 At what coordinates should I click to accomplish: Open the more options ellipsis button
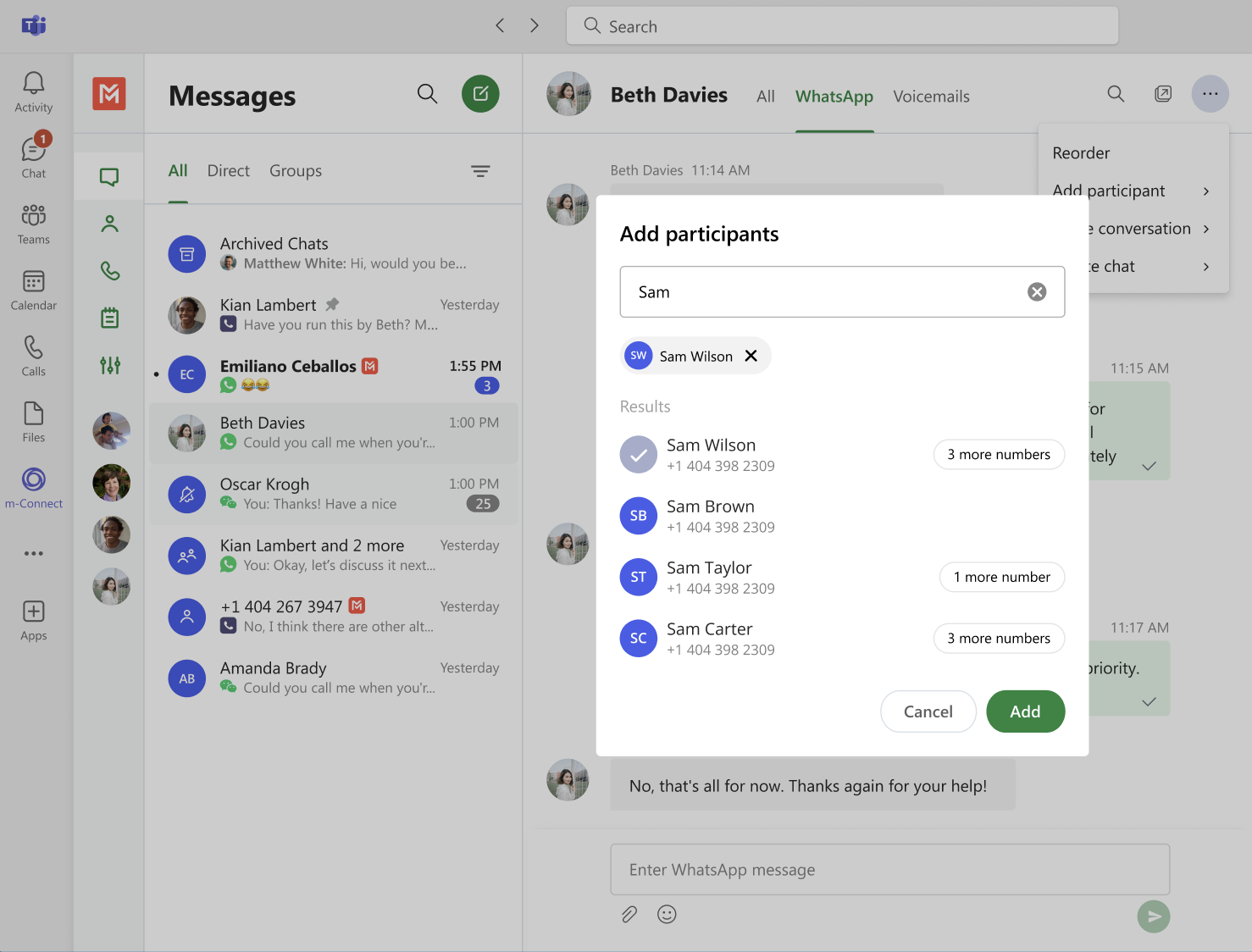coord(1210,94)
